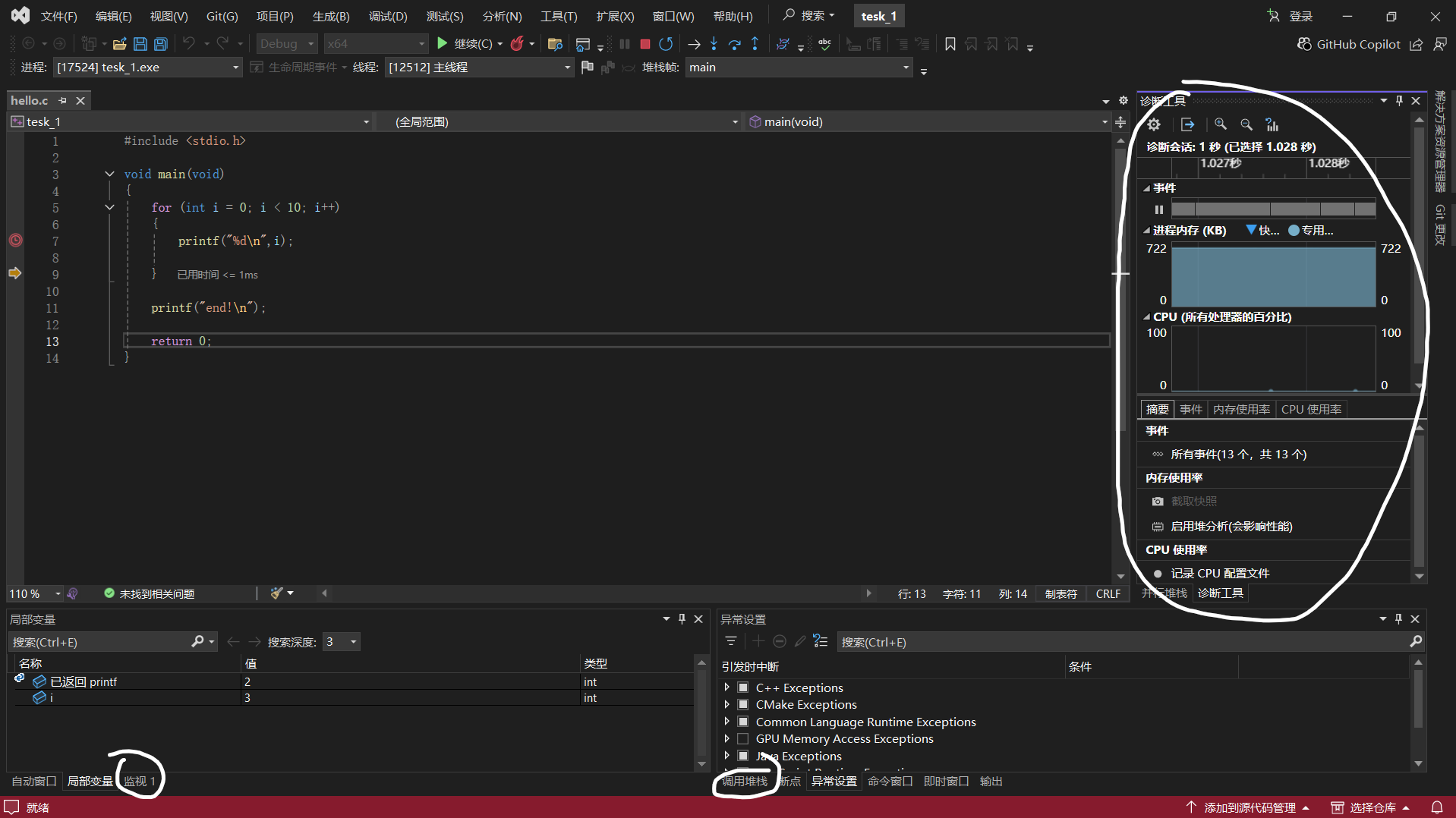
Task: Click 启用堆分析 enable heap profiling link
Action: coord(1231,527)
